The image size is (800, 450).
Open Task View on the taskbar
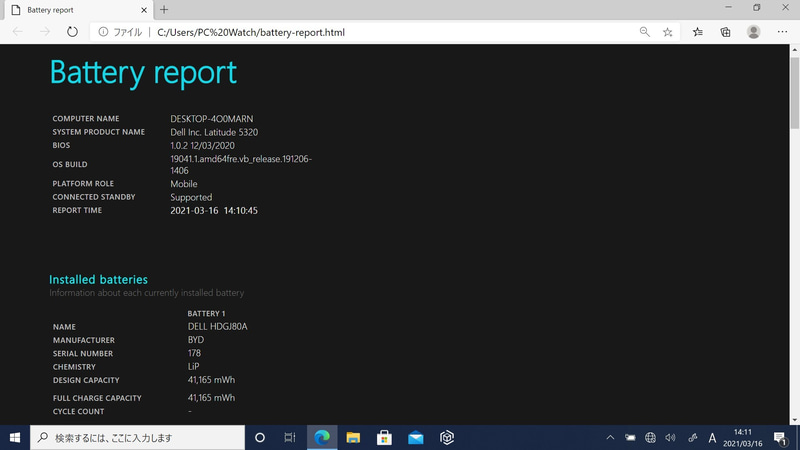point(290,438)
